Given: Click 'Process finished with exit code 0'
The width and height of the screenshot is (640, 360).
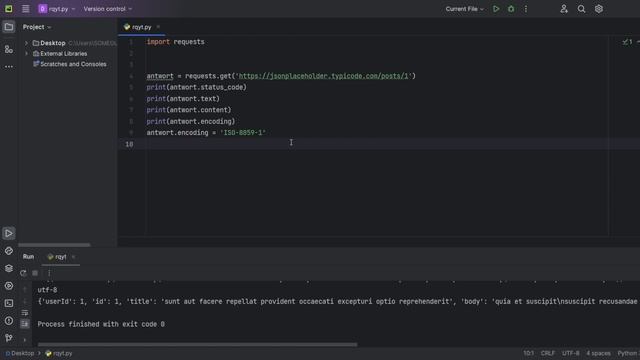Looking at the screenshot, I should 101,324.
